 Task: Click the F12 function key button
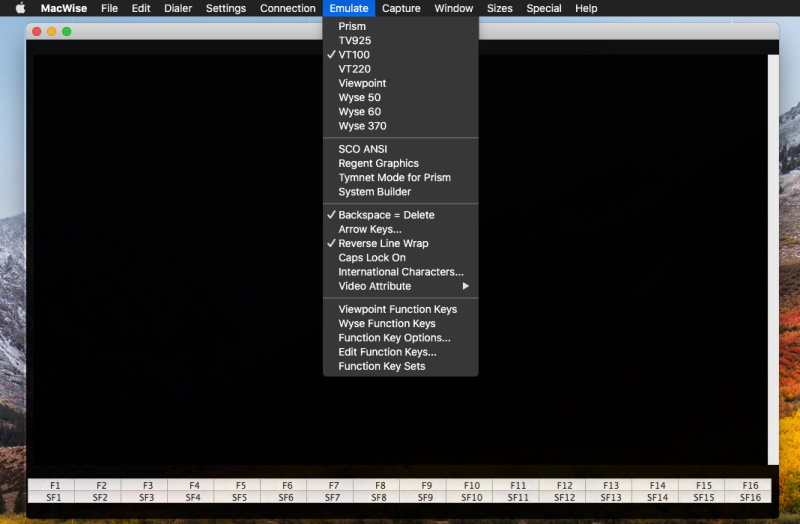[x=562, y=485]
